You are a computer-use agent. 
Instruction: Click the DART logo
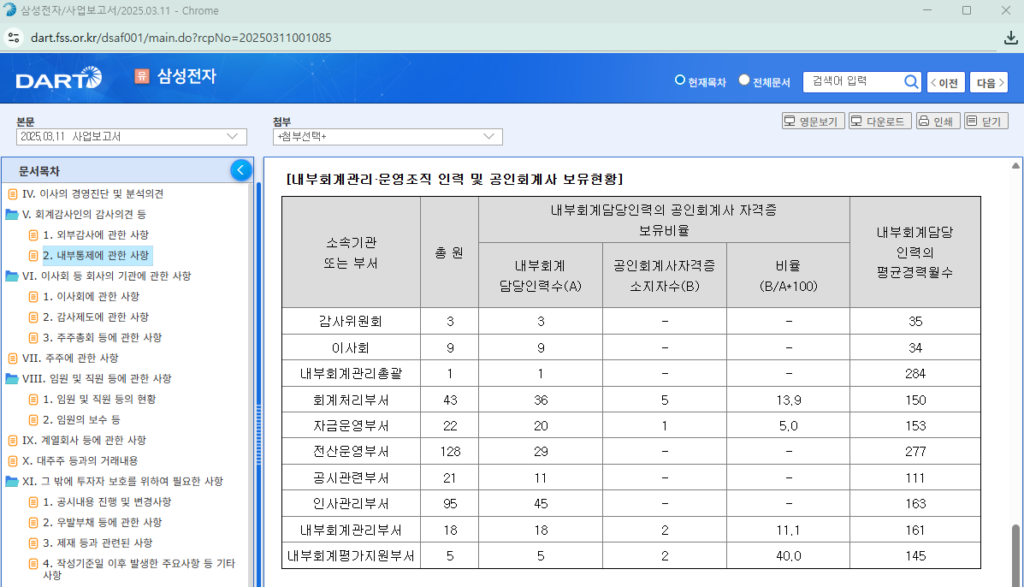59,80
